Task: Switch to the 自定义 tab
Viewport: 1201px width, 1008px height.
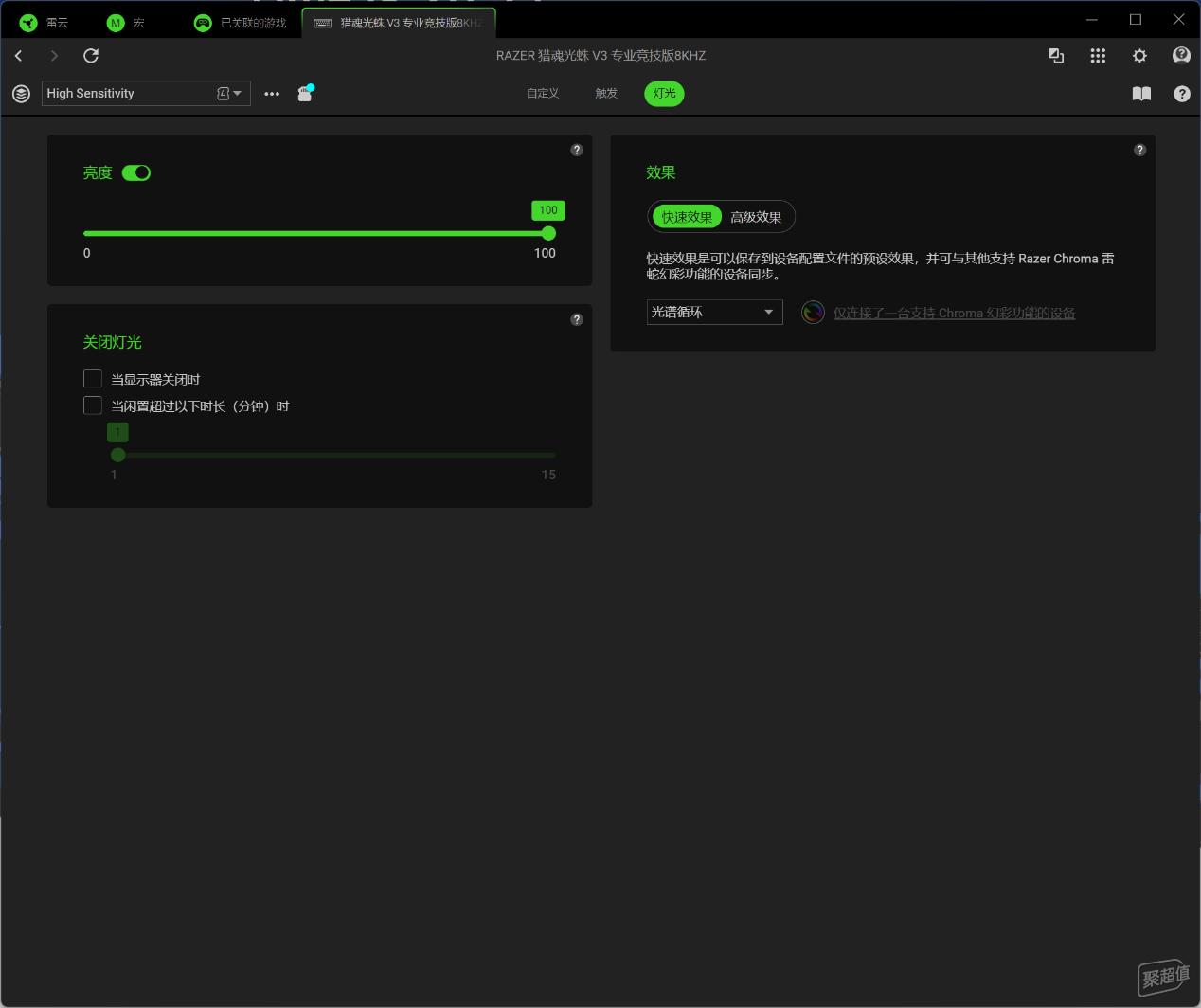Action: point(543,93)
